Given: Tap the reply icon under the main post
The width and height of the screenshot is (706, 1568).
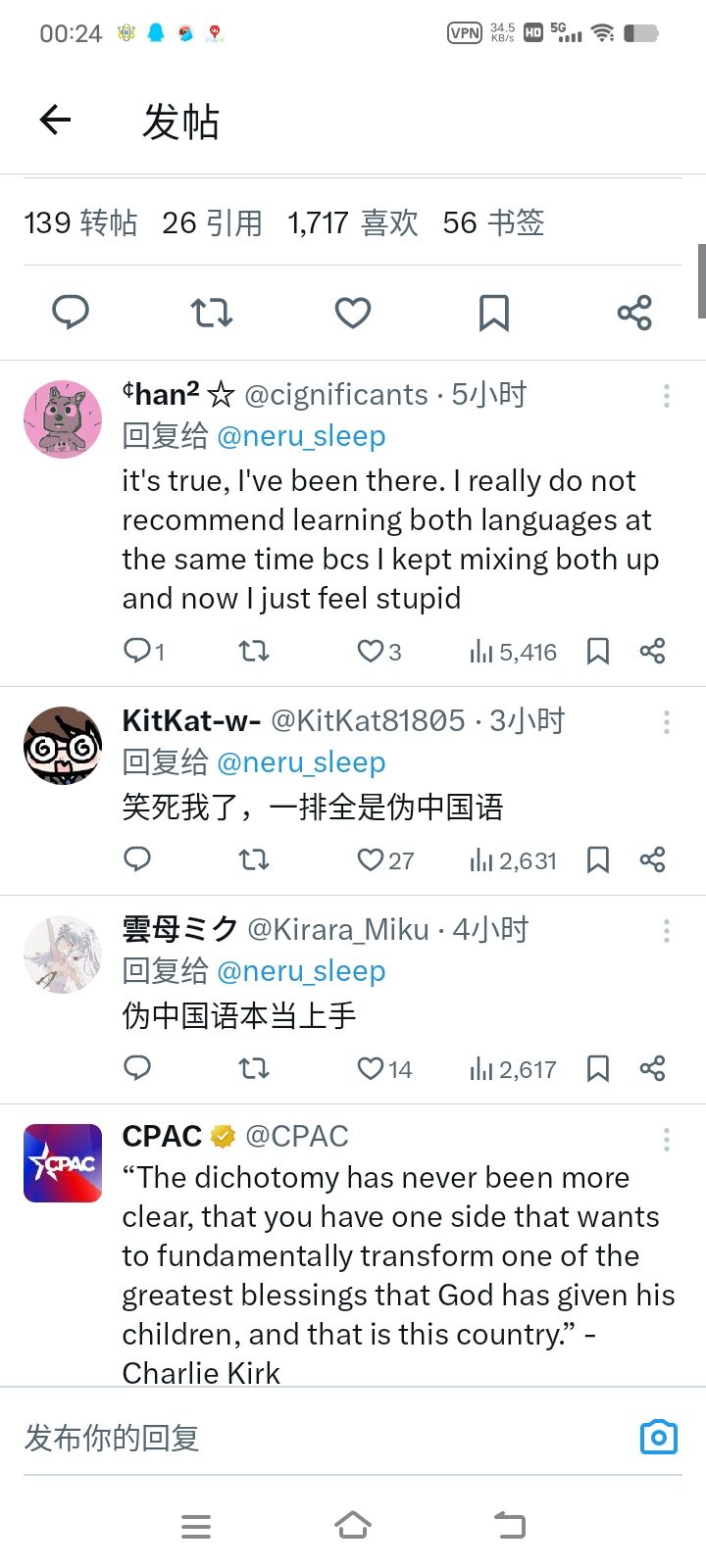Looking at the screenshot, I should point(71,313).
